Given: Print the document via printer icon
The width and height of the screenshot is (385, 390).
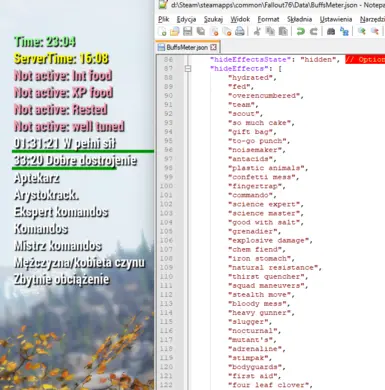Looking at the screenshot, I should click(240, 32).
